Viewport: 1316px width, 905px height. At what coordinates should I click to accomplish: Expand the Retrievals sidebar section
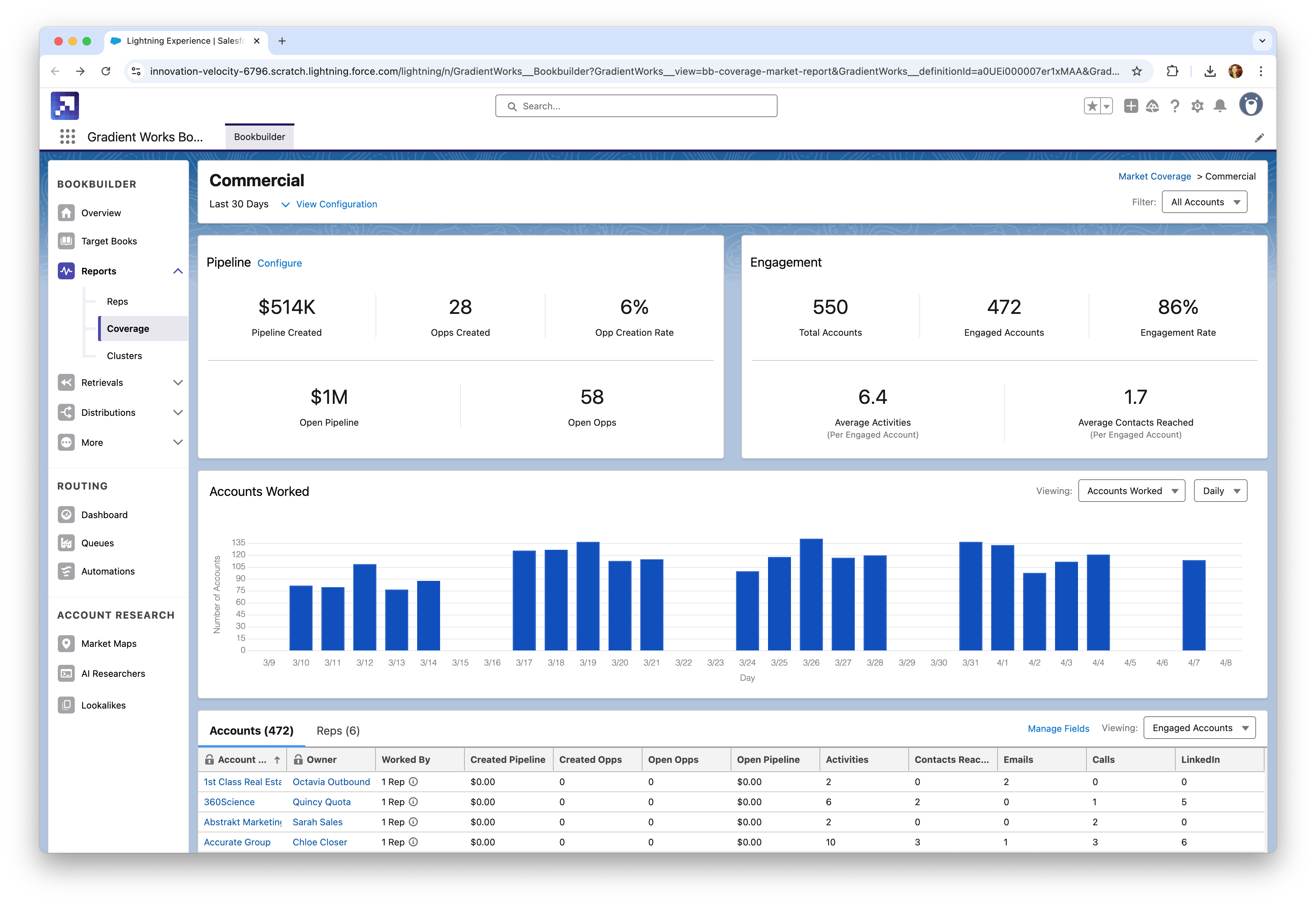tap(177, 383)
